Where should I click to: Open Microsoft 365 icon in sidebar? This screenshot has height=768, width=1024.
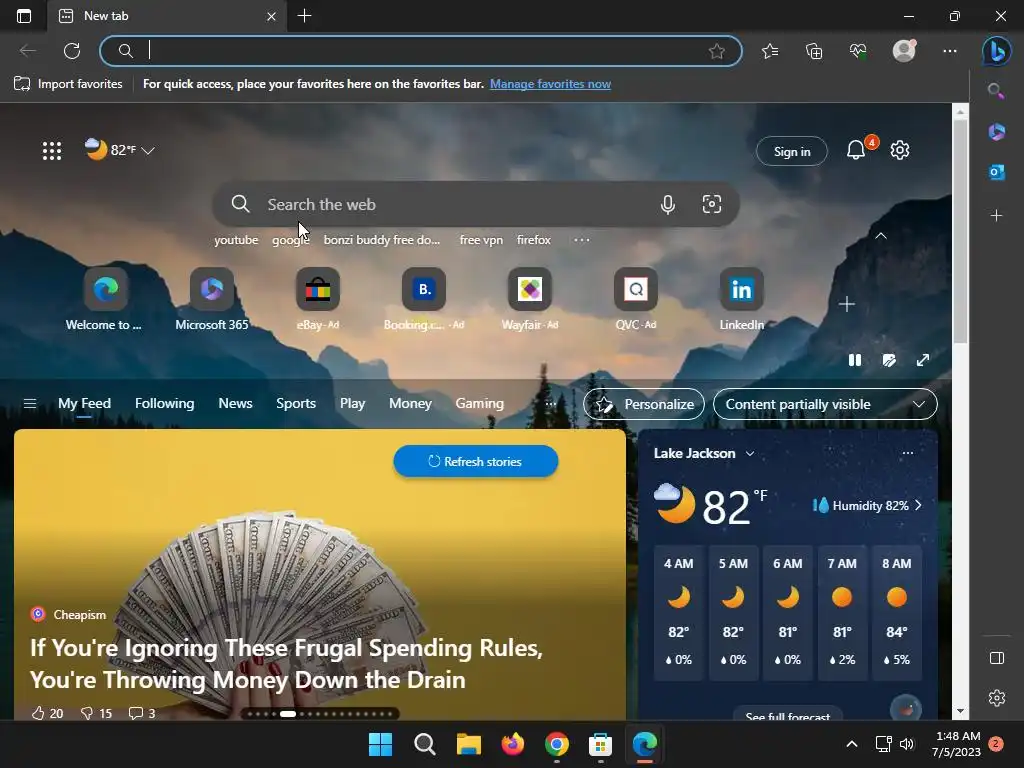coord(996,132)
